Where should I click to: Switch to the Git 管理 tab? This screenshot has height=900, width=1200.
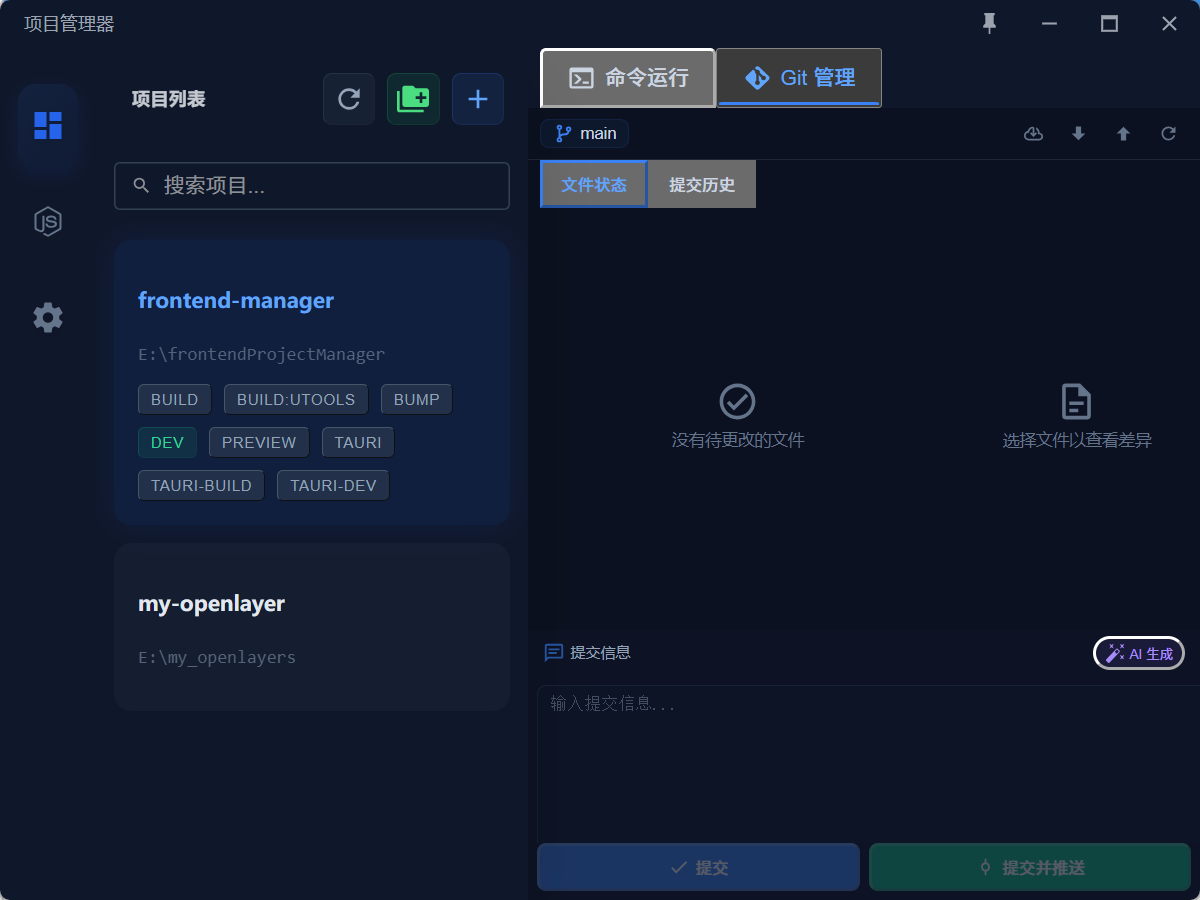(800, 78)
